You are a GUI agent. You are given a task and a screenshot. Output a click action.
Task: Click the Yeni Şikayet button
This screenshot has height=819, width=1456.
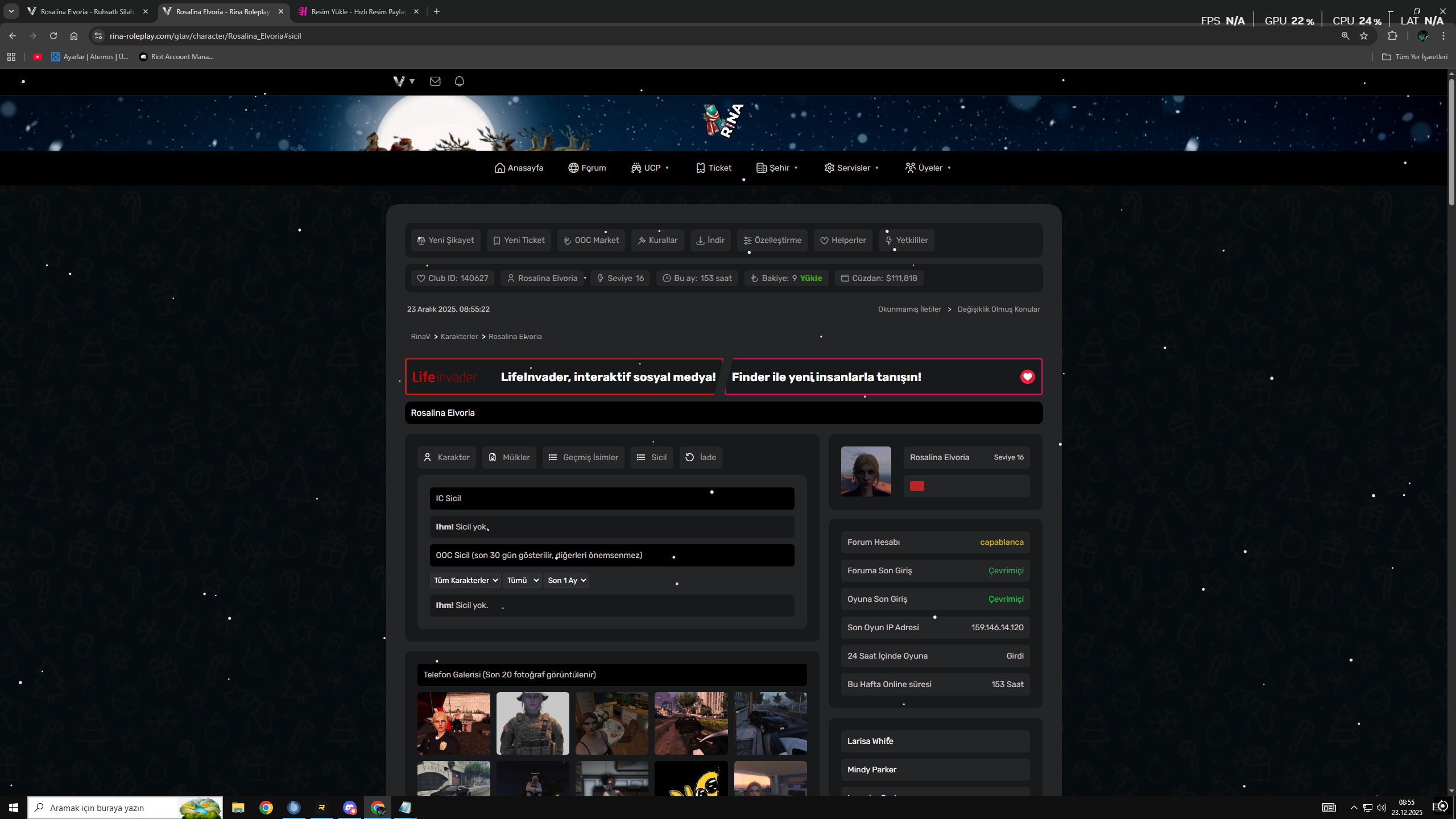coord(445,240)
